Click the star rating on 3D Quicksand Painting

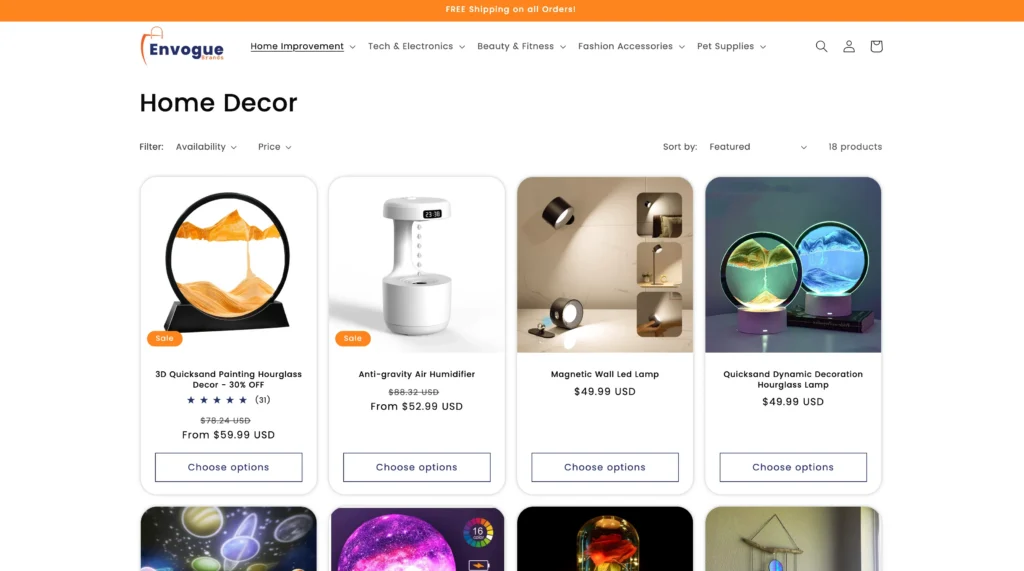(x=217, y=400)
